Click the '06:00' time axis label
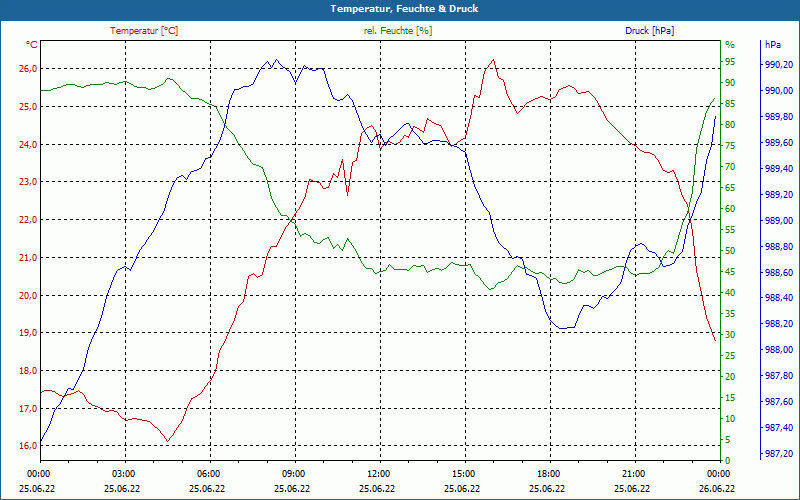The image size is (800, 500). pos(208,473)
